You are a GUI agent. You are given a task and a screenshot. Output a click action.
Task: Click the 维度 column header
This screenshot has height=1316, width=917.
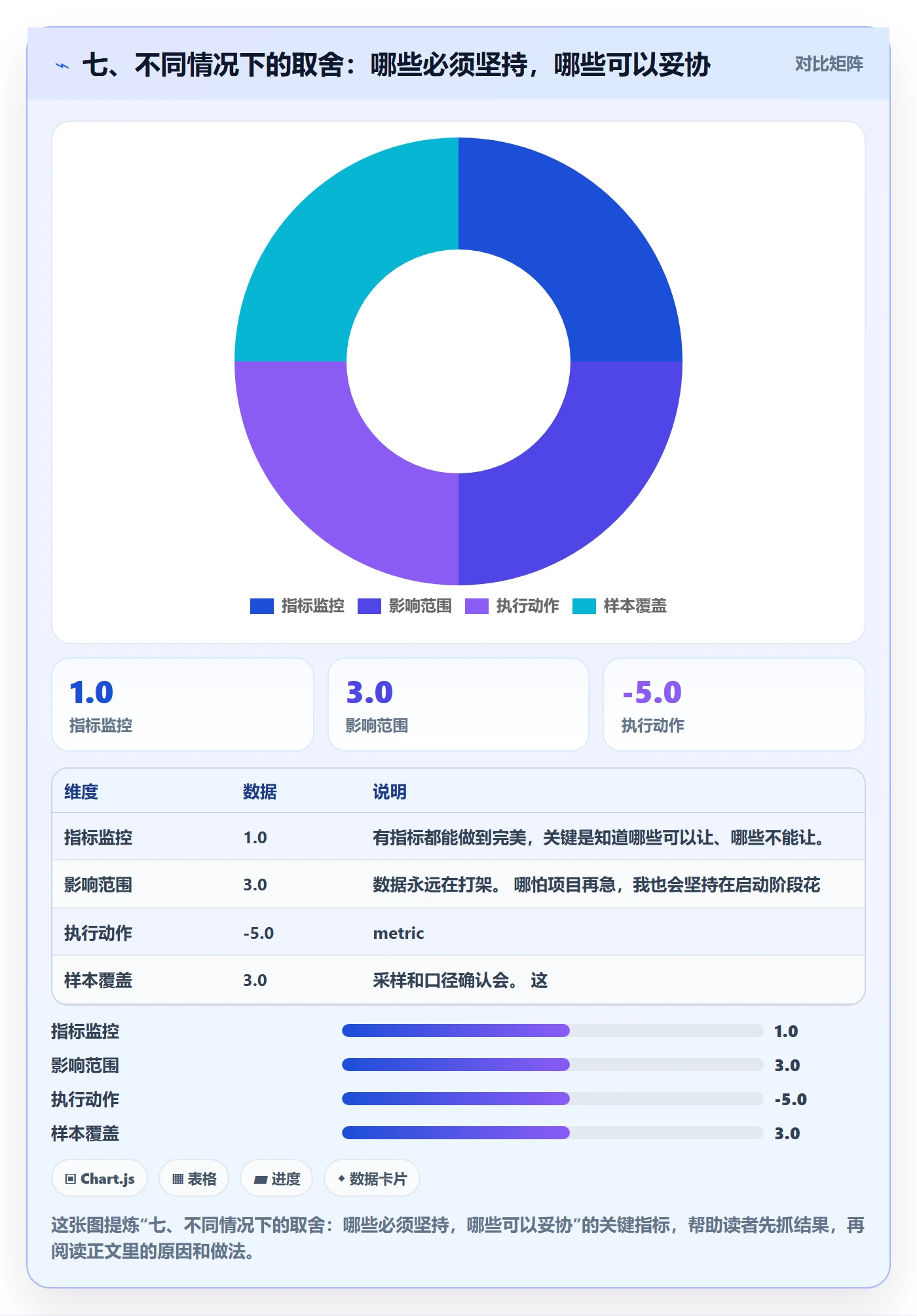click(81, 792)
